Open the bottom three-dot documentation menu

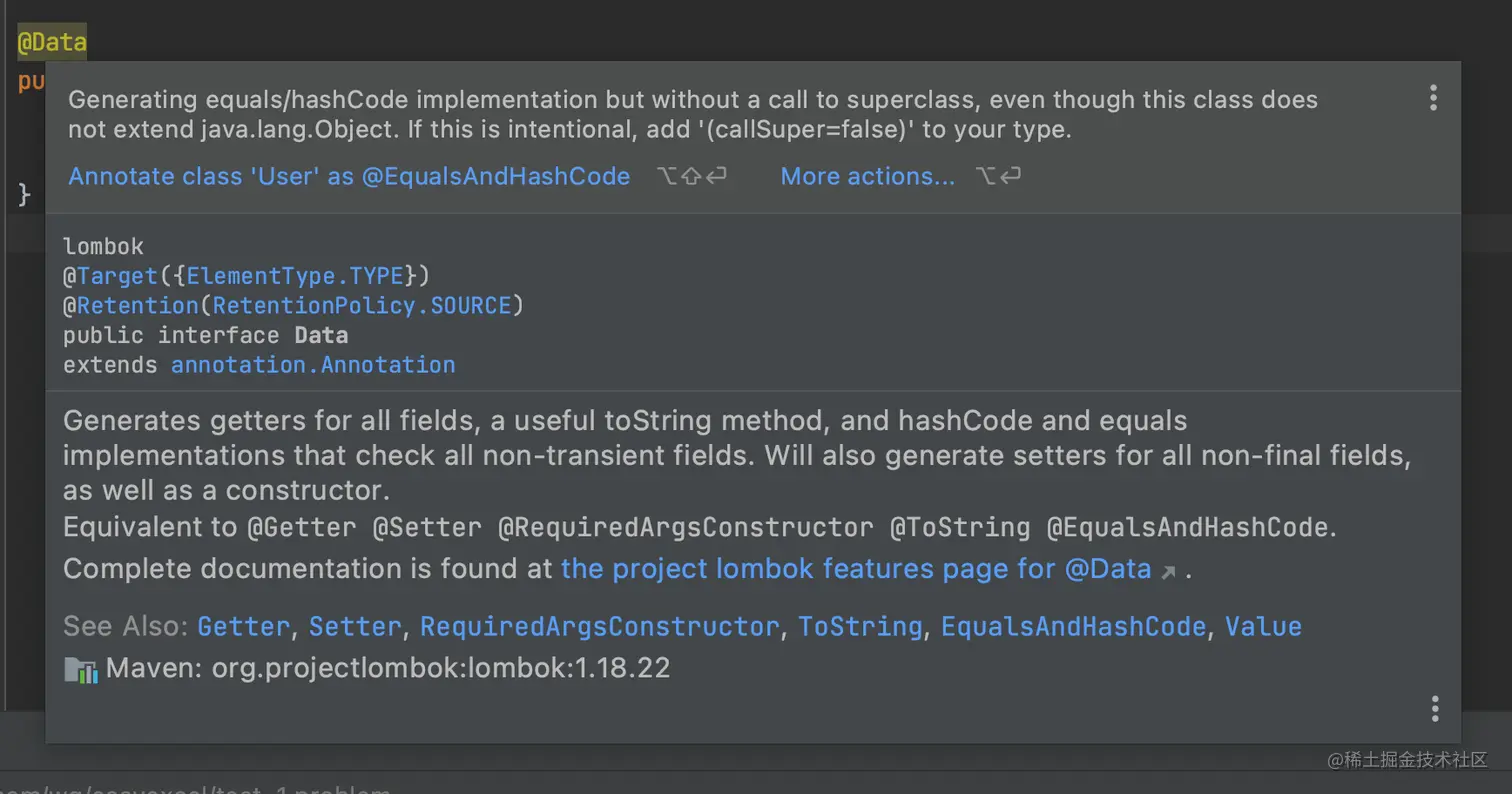coord(1434,709)
